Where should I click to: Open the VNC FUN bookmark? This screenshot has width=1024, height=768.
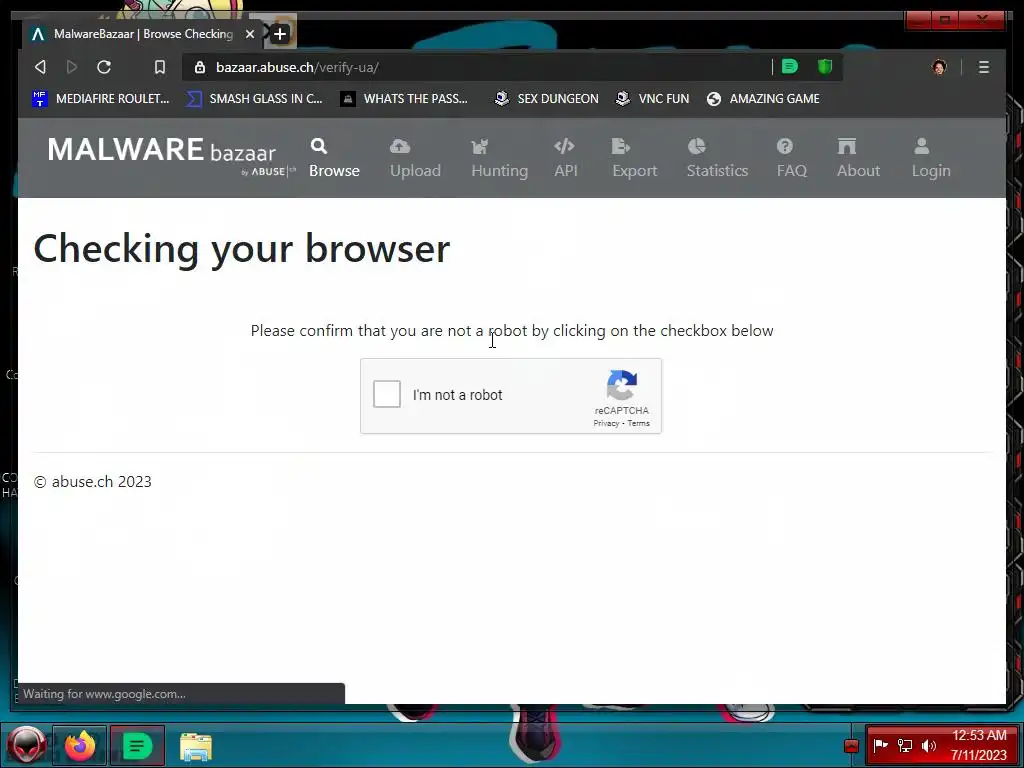pyautogui.click(x=652, y=99)
